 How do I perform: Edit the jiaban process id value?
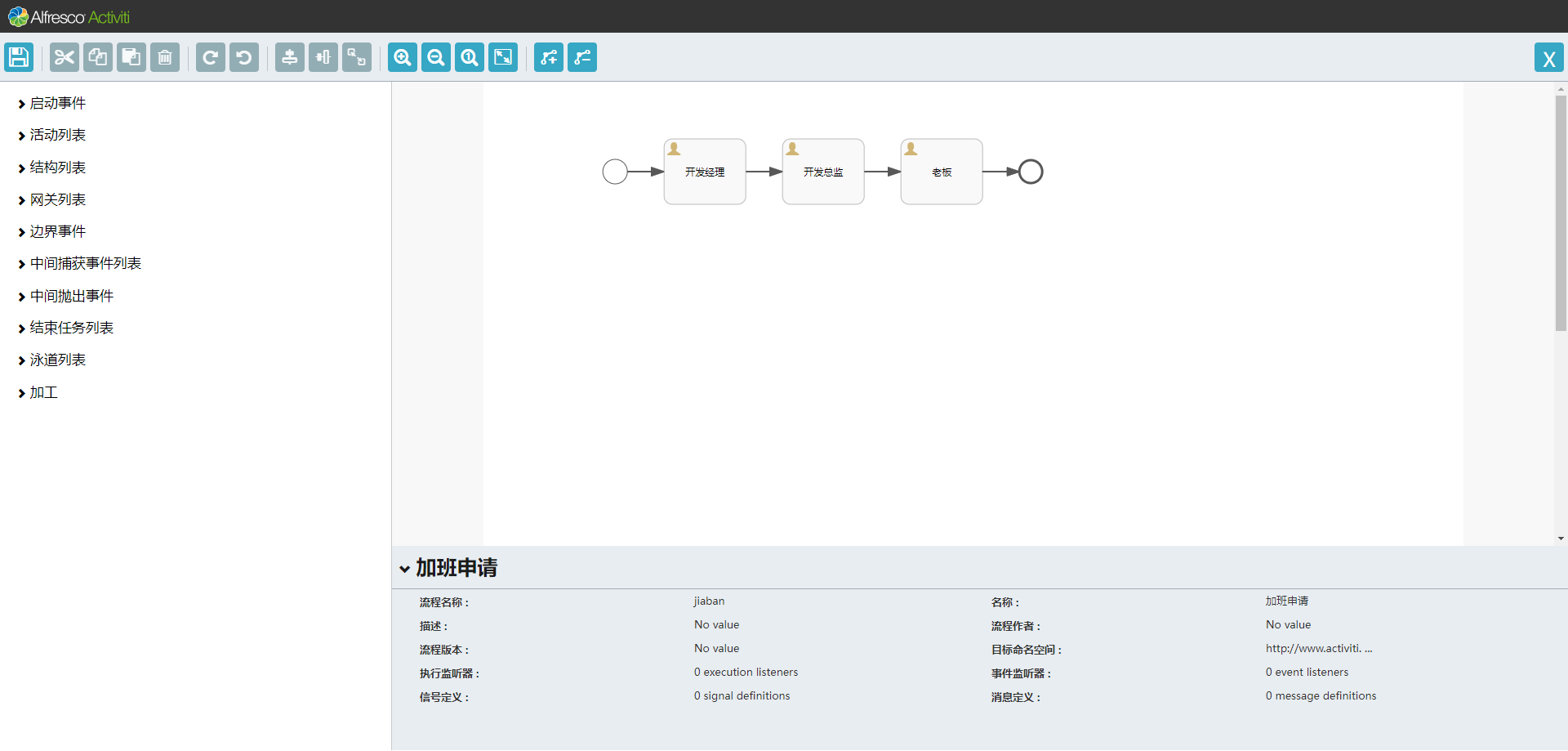click(709, 601)
